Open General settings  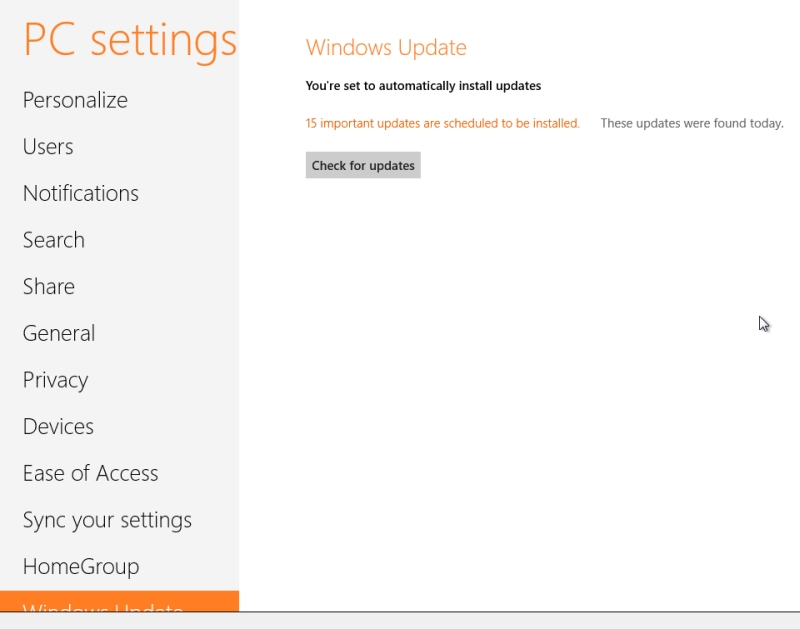click(x=59, y=333)
